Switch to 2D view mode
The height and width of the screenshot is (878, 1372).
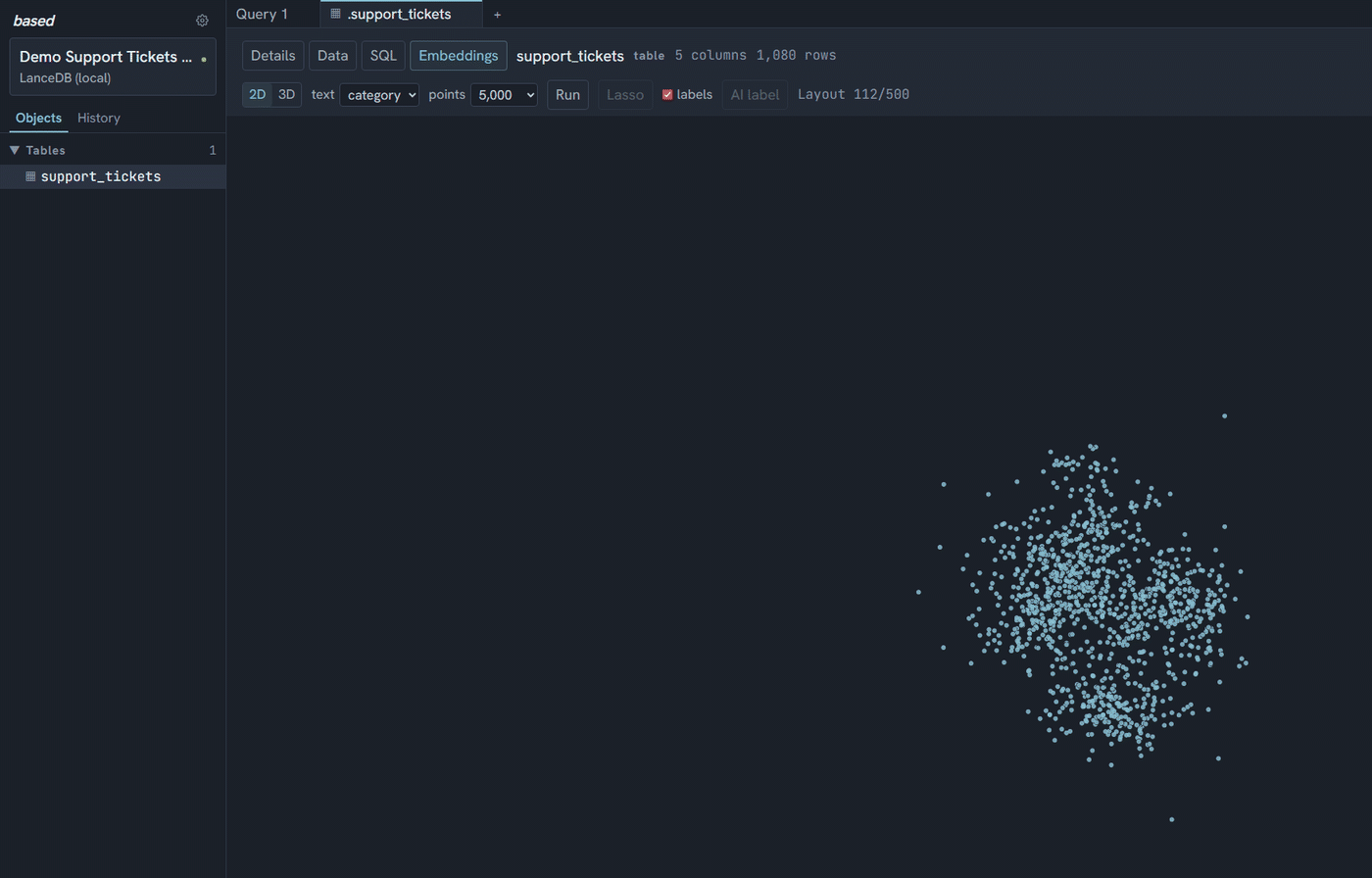(x=257, y=94)
